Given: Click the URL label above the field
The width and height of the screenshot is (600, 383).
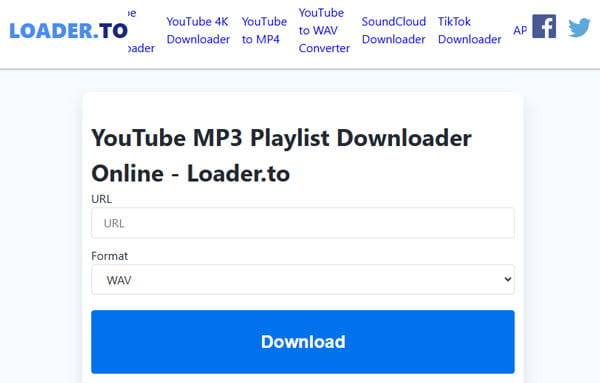Looking at the screenshot, I should [101, 199].
